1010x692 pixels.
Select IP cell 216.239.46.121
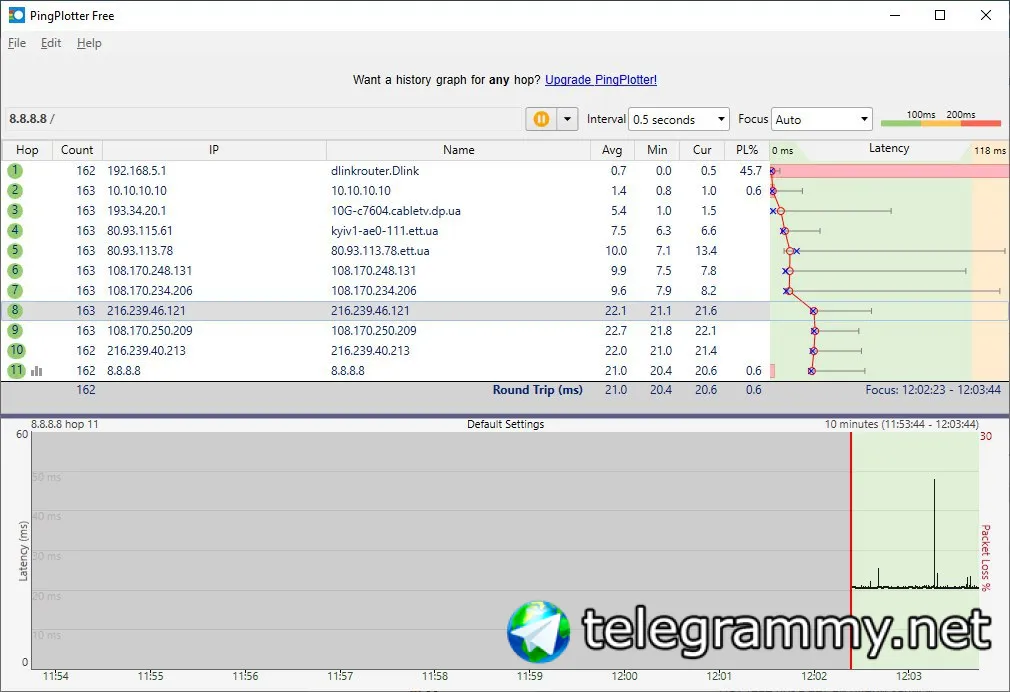146,311
